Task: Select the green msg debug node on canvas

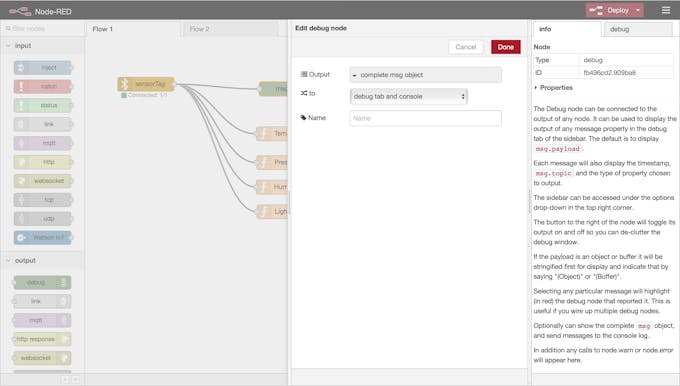Action: pos(273,89)
